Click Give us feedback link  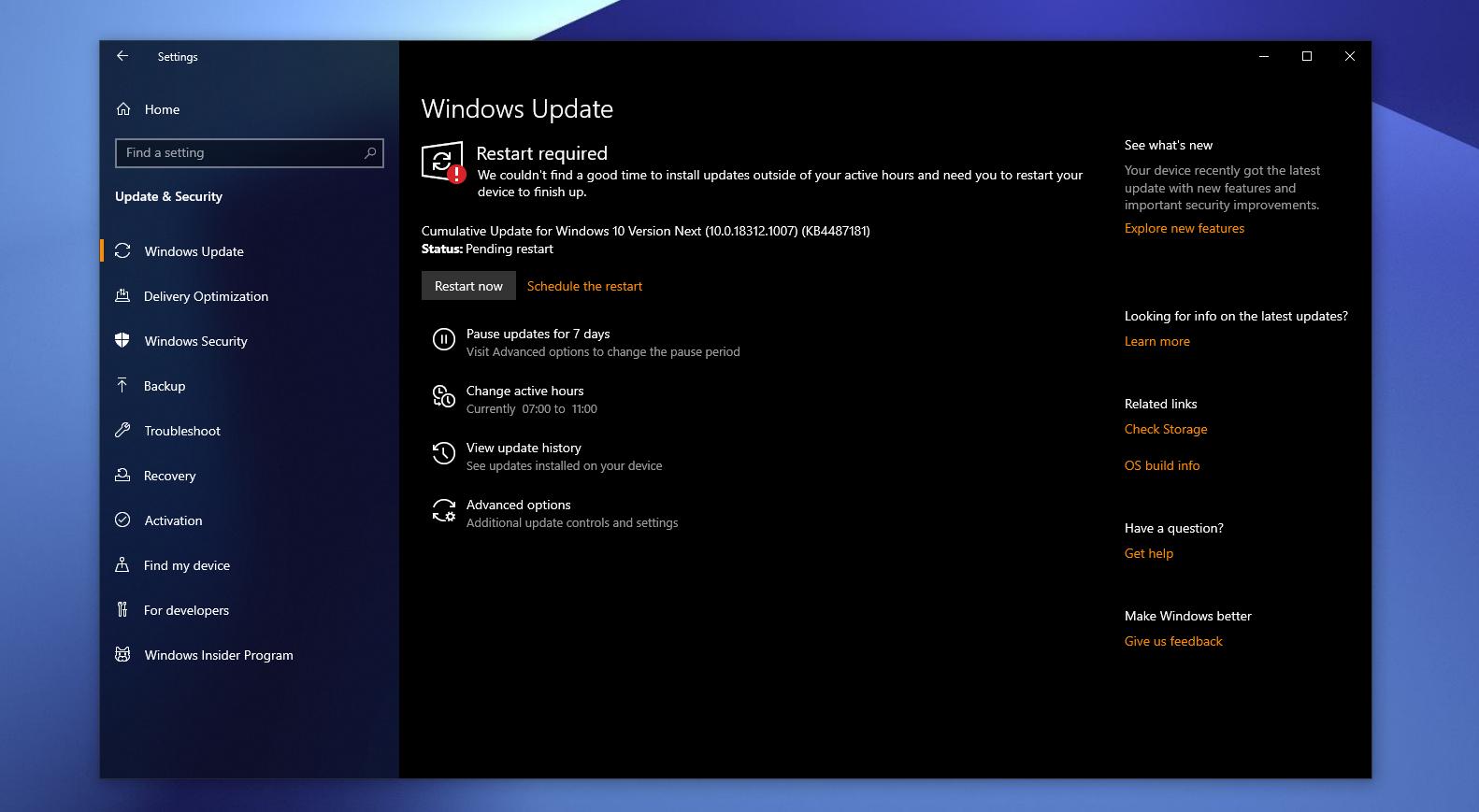[1173, 641]
